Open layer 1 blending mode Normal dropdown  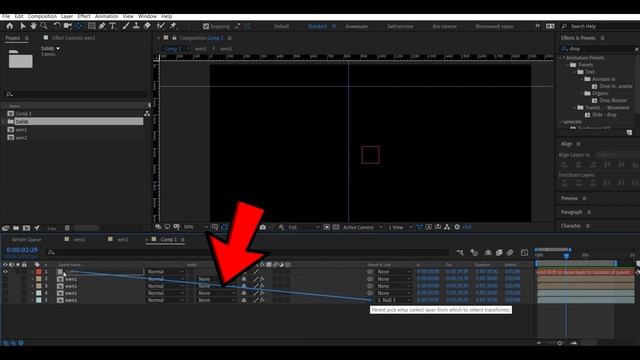click(x=165, y=272)
